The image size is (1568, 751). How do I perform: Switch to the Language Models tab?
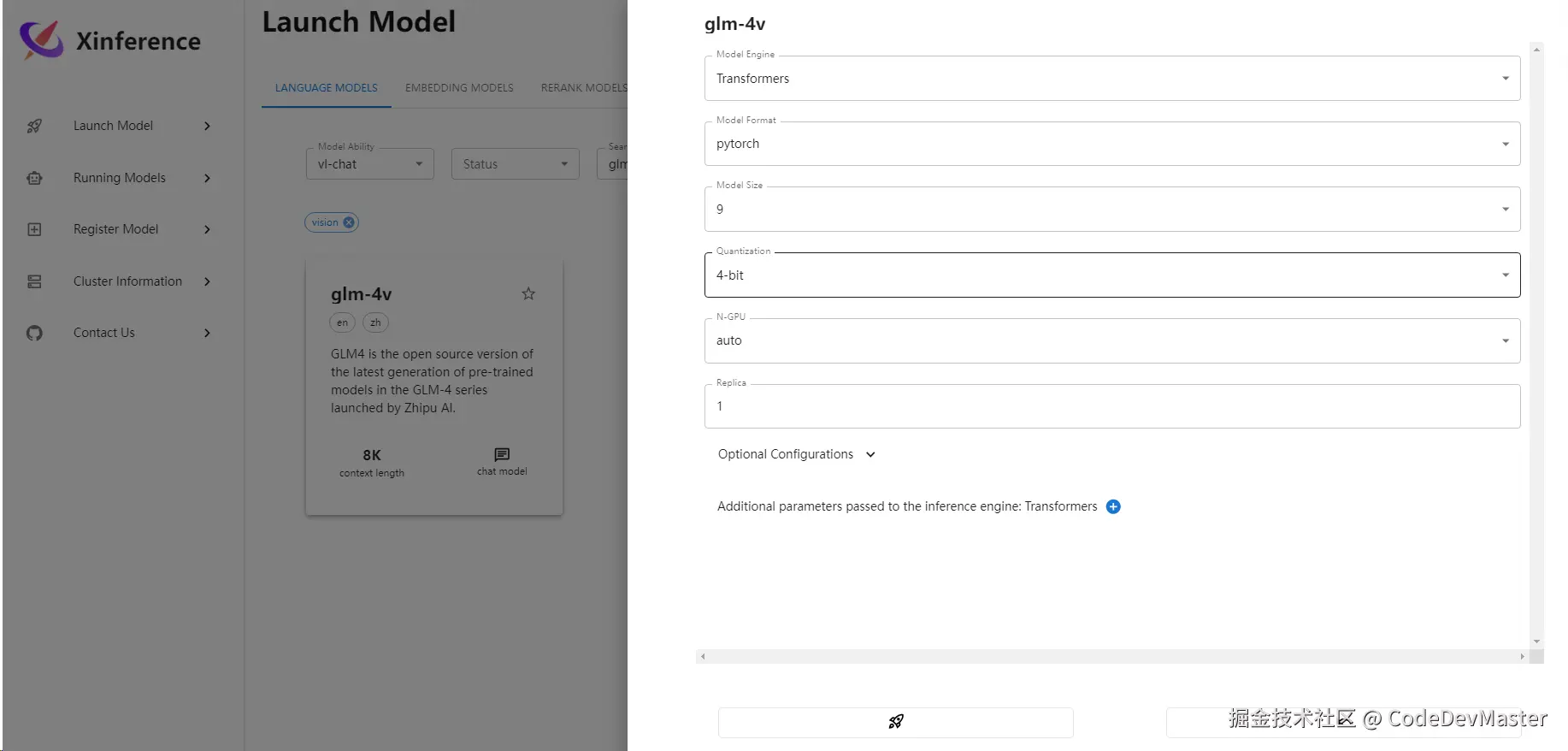(x=326, y=88)
